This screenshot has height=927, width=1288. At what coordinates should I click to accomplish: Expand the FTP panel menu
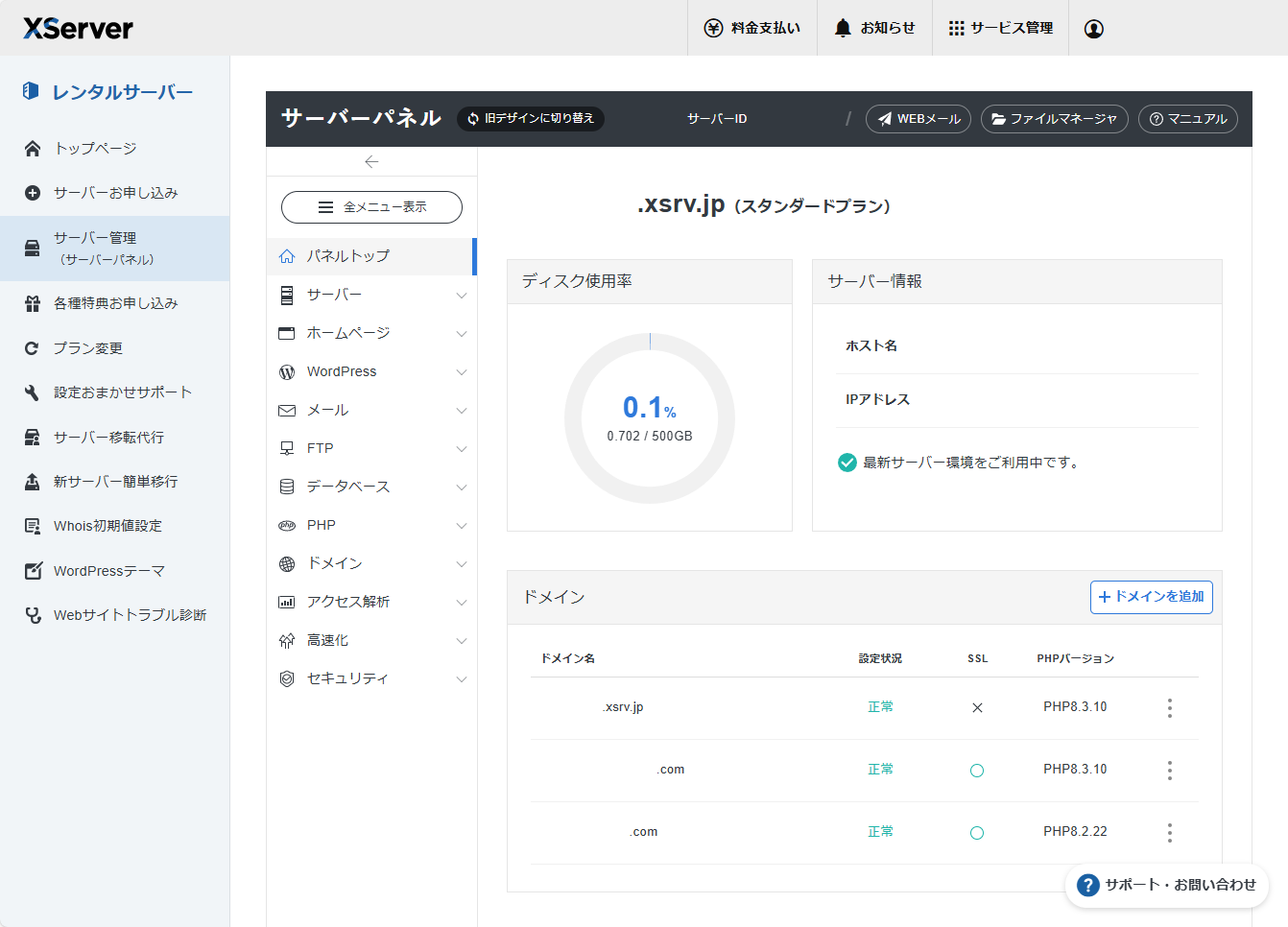pyautogui.click(x=371, y=448)
